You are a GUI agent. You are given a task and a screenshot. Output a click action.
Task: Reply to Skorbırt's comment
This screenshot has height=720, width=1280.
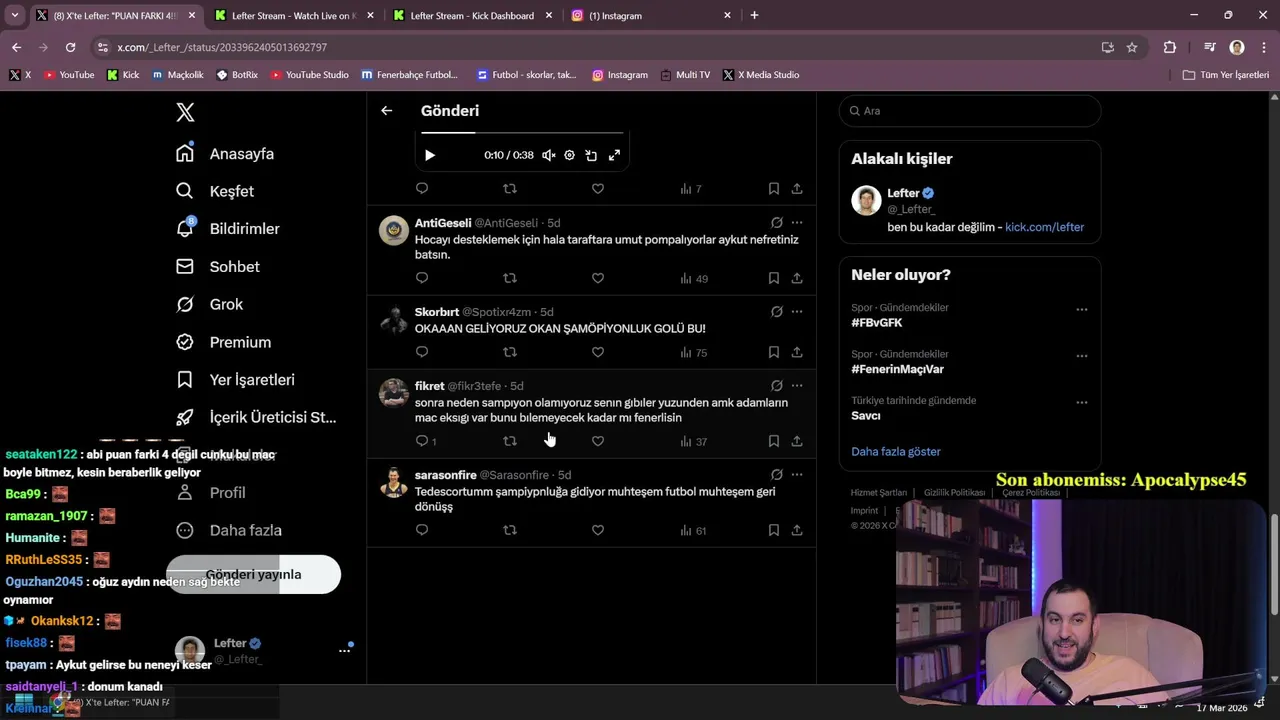pos(422,352)
